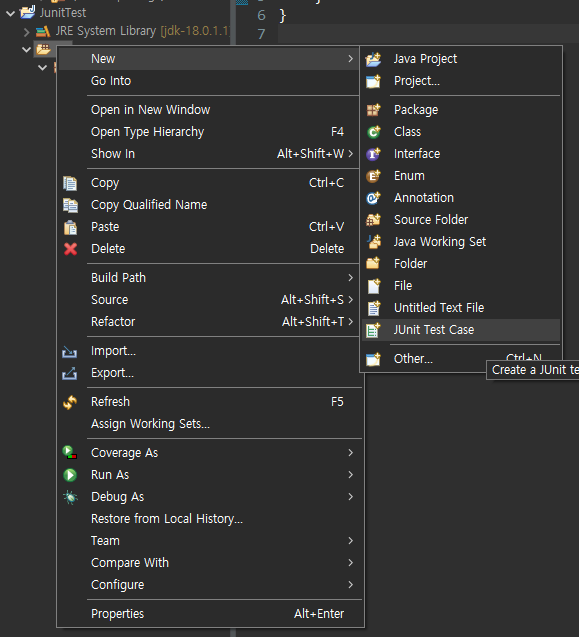Expand the Show In submenu arrow
This screenshot has height=637, width=579.
coord(350,154)
